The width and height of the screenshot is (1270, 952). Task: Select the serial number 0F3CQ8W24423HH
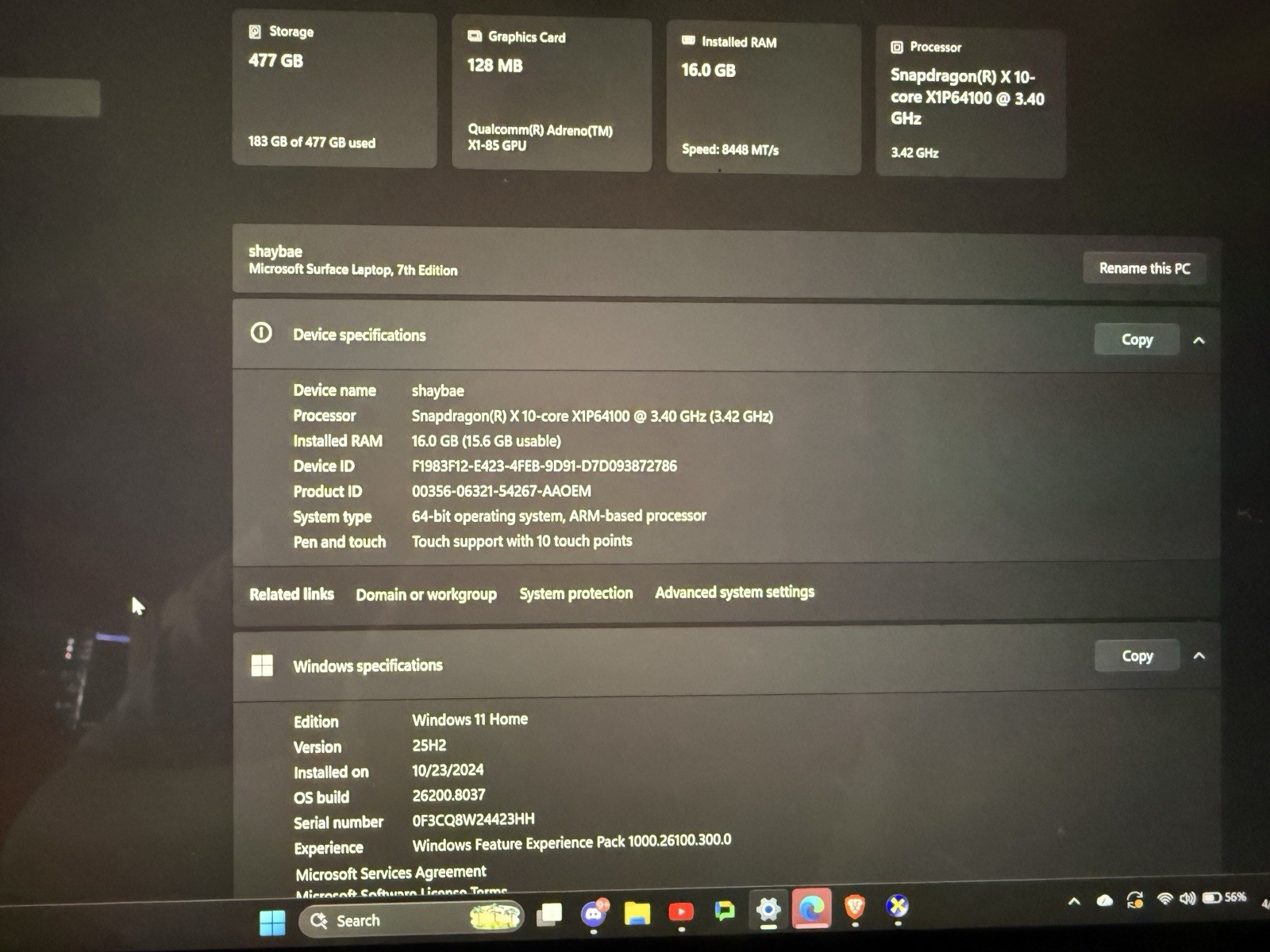[473, 820]
